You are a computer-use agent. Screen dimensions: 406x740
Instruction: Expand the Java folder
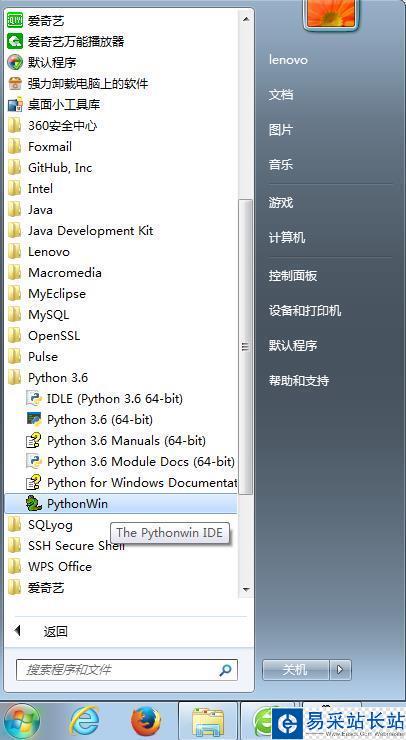click(31, 210)
